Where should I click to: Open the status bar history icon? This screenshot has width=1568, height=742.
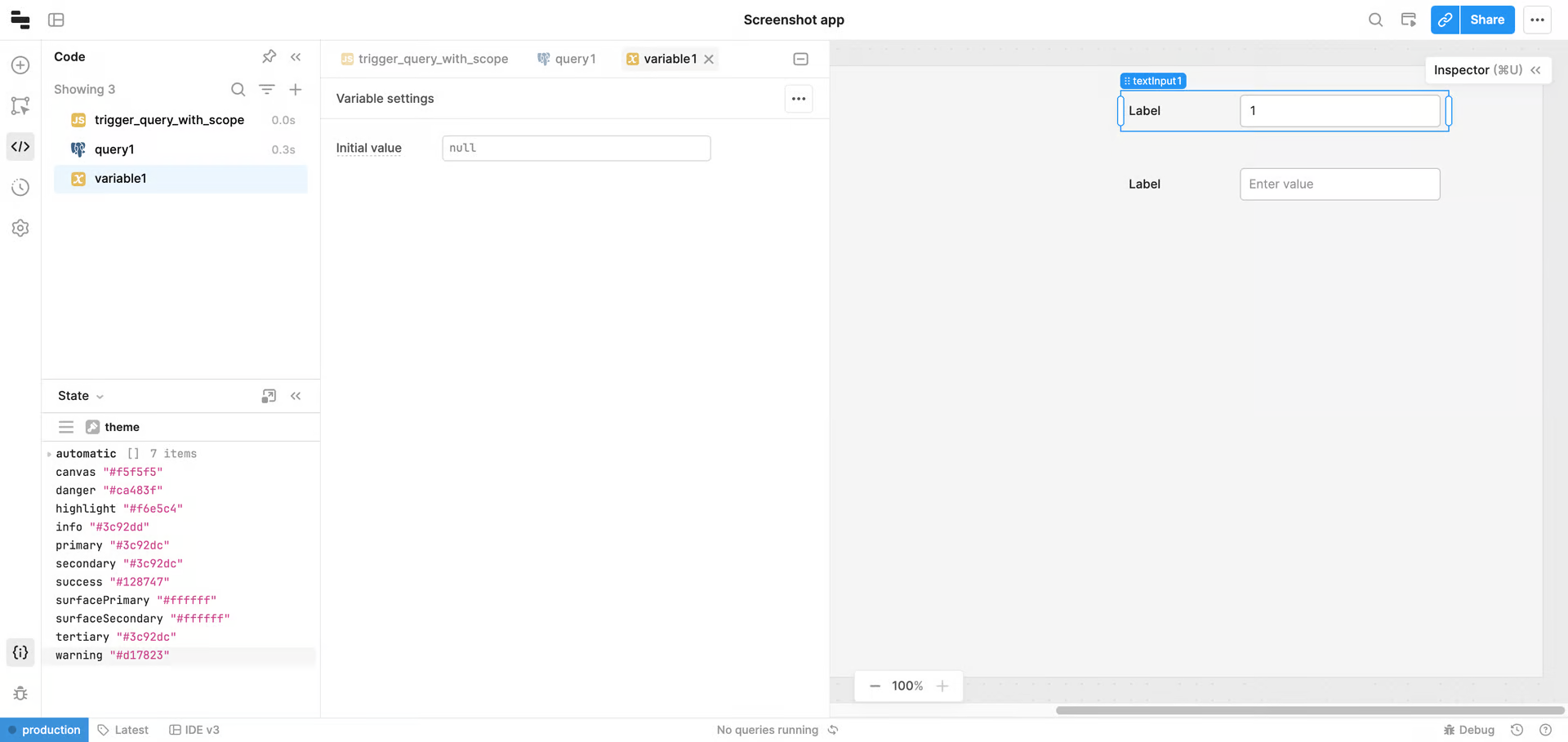click(x=1517, y=730)
